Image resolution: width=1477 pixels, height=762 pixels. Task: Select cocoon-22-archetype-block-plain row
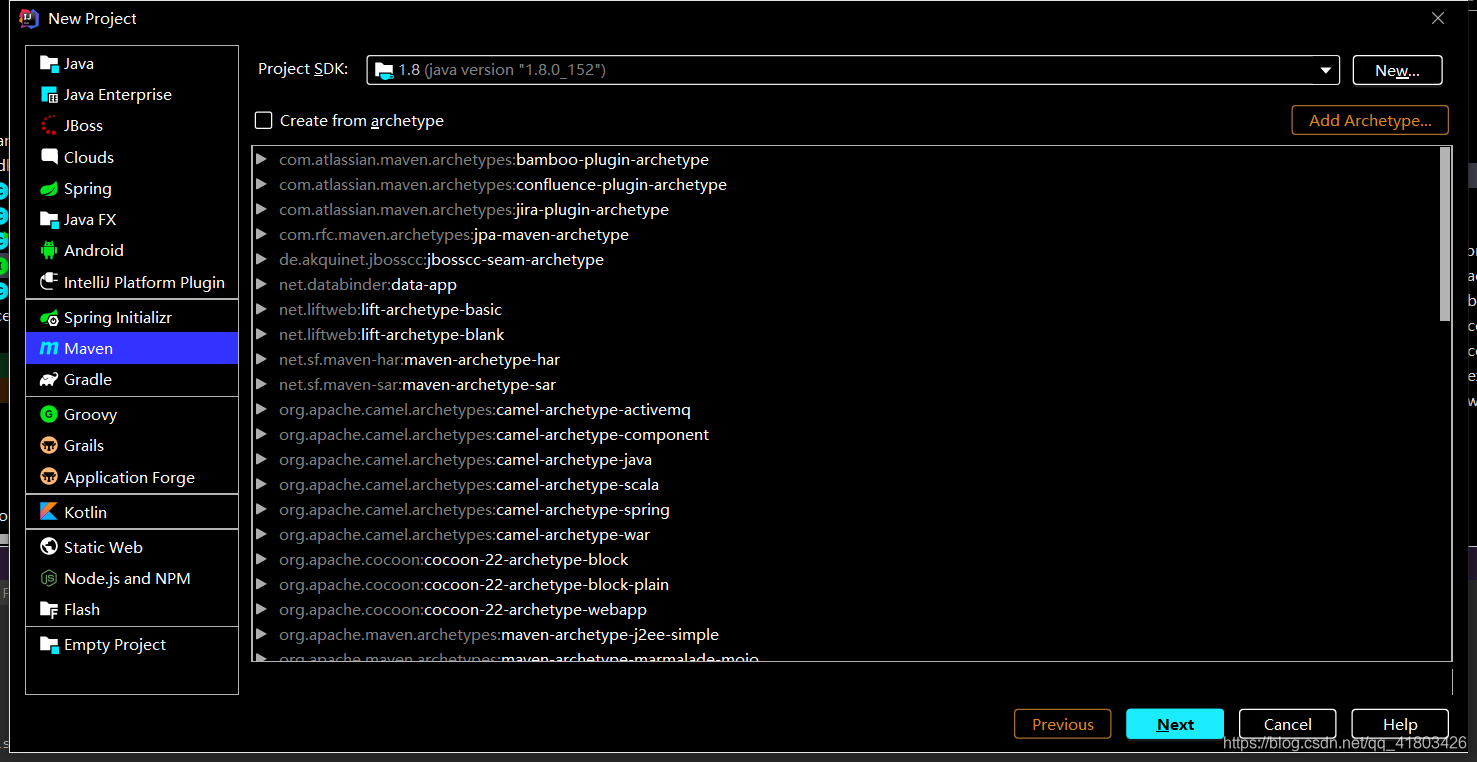(x=846, y=585)
